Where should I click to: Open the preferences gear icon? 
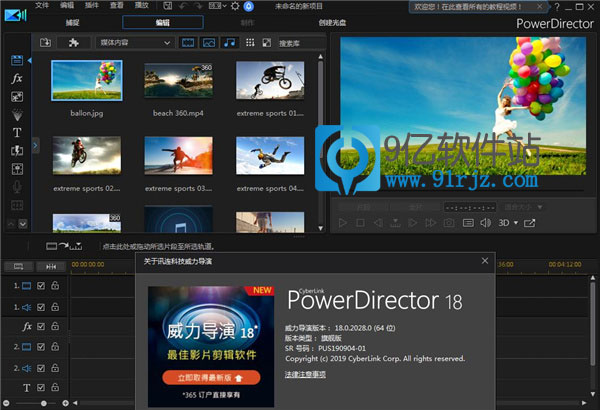[235, 6]
